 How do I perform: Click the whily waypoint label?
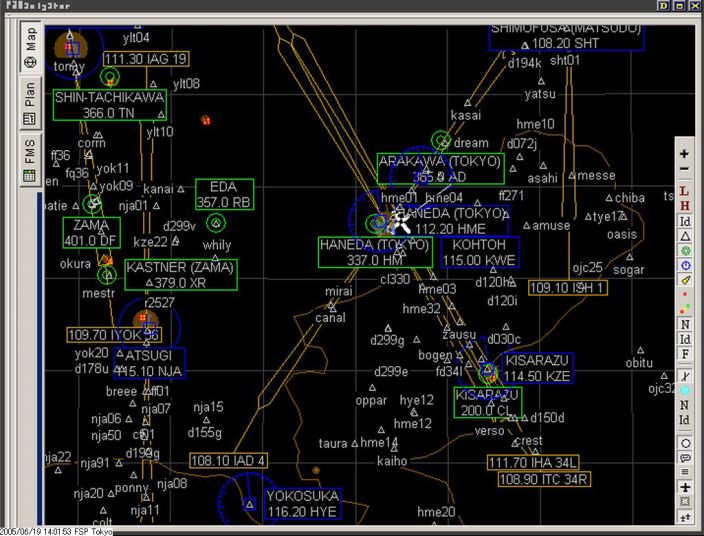tap(217, 245)
